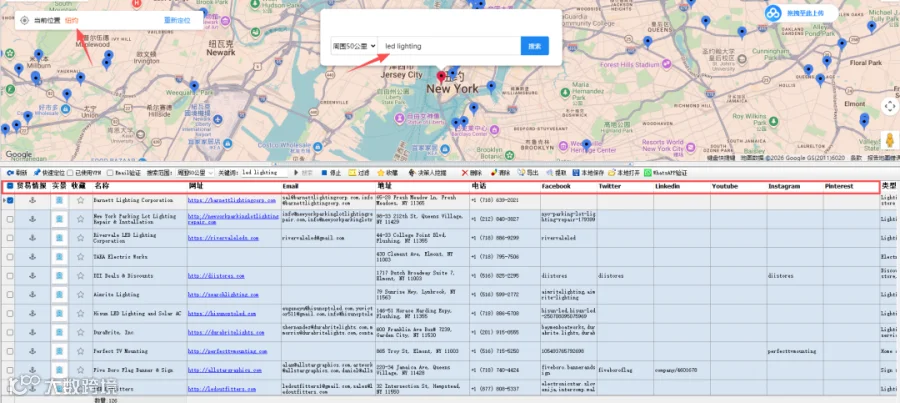The image size is (900, 403).
Task: Click the 刷新 refresh toolbar icon
Action: click(x=10, y=172)
